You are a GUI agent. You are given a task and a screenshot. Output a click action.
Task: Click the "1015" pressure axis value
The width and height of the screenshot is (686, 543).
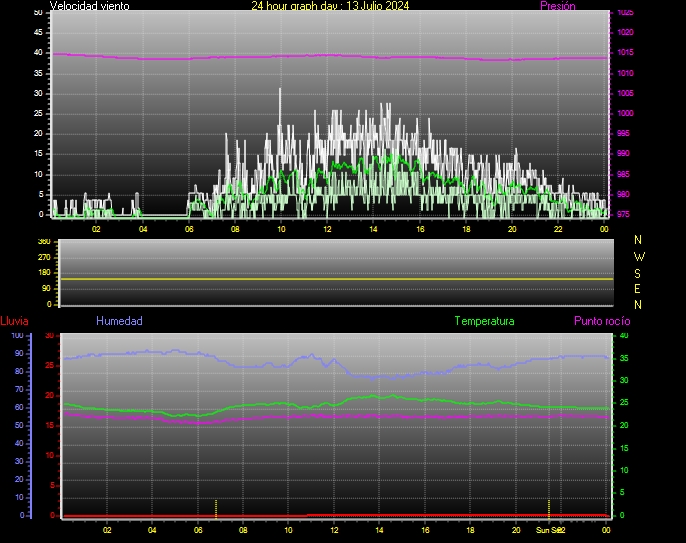[625, 53]
